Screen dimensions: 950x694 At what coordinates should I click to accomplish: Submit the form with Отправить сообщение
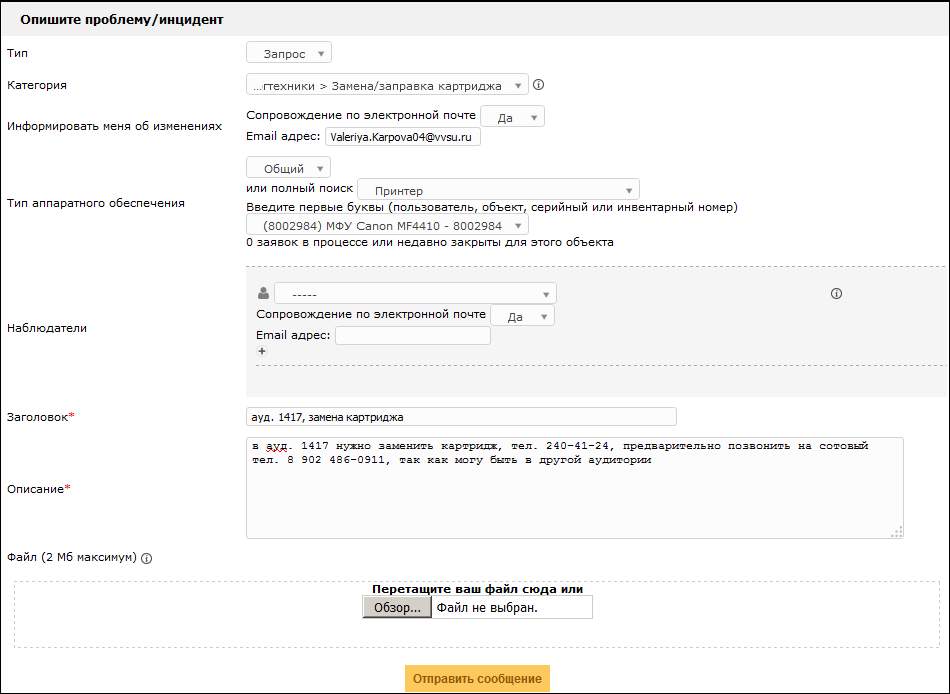point(477,678)
